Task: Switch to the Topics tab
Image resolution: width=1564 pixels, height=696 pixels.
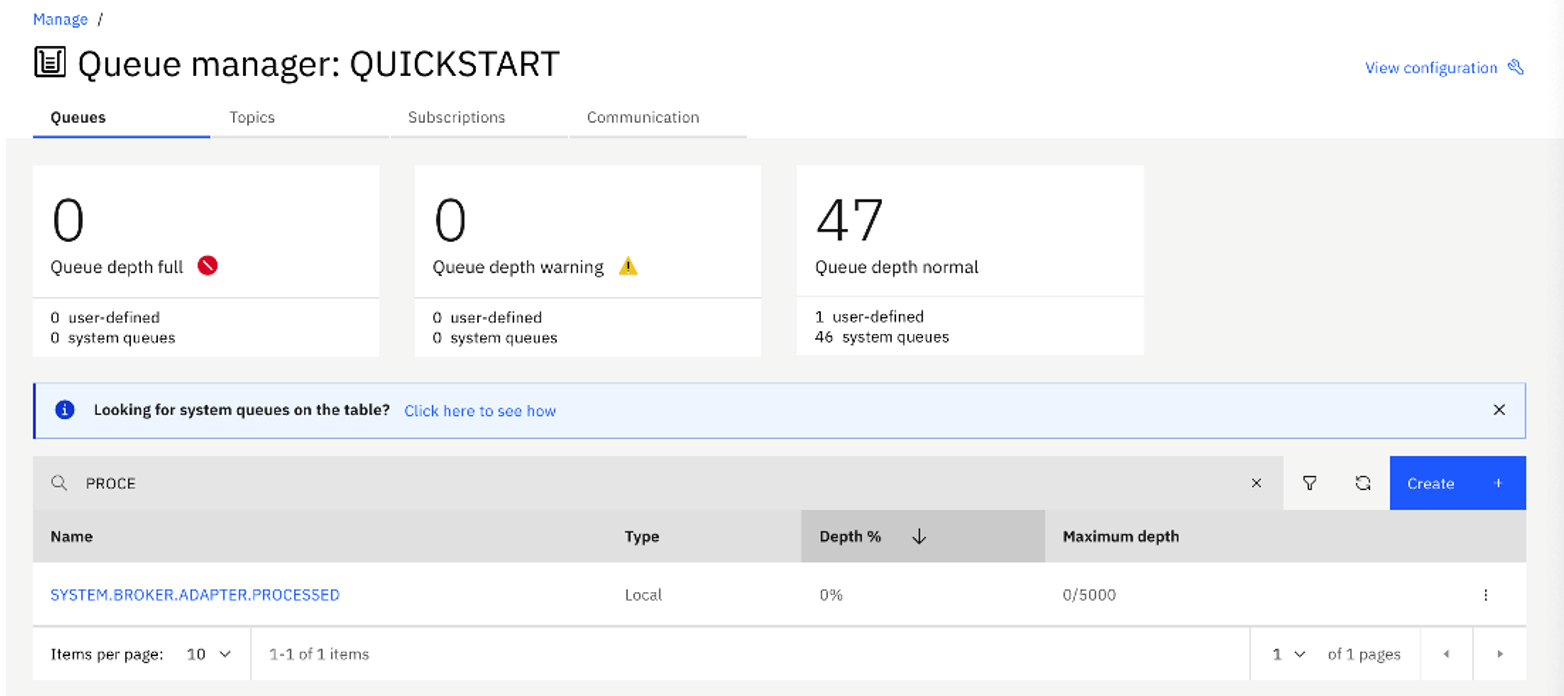Action: coord(251,117)
